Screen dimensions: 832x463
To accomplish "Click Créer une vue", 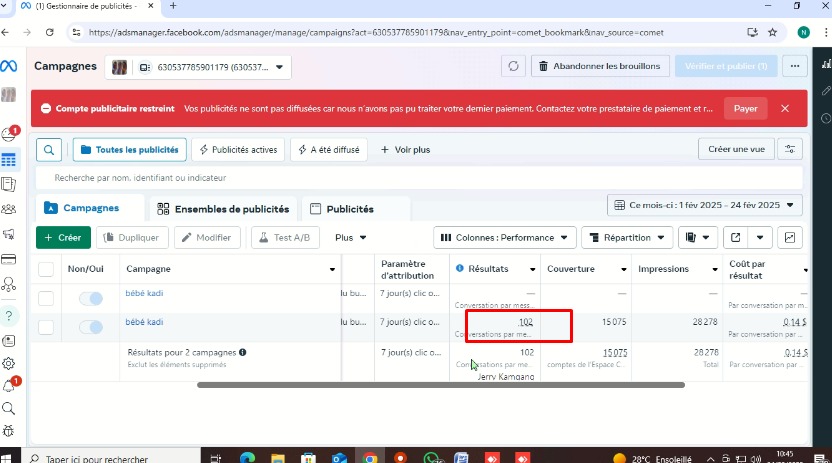I will [736, 150].
